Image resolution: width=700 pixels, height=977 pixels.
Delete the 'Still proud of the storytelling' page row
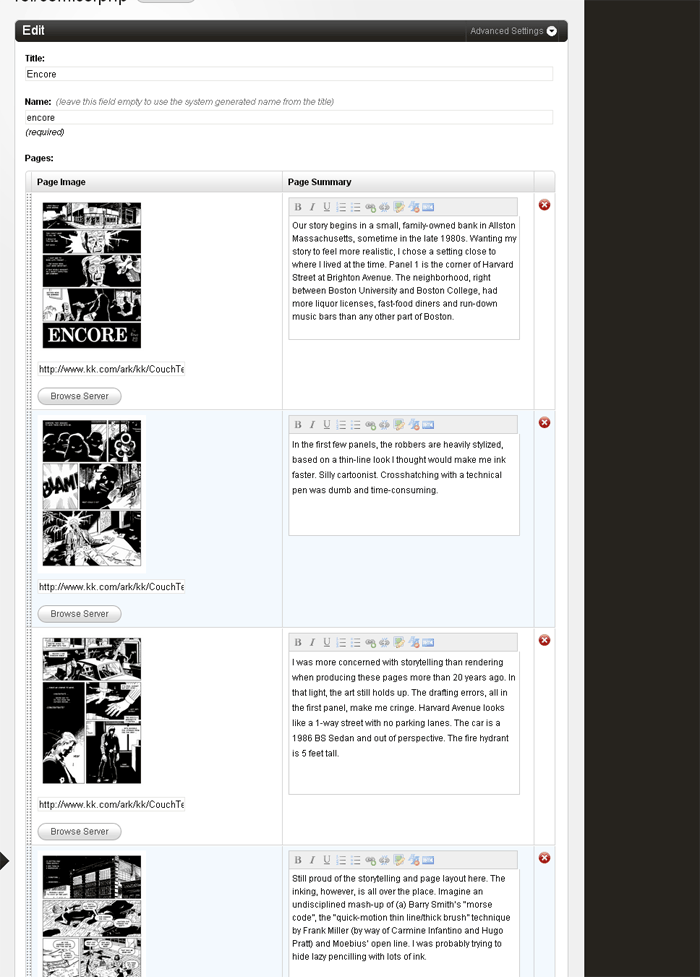coord(544,858)
